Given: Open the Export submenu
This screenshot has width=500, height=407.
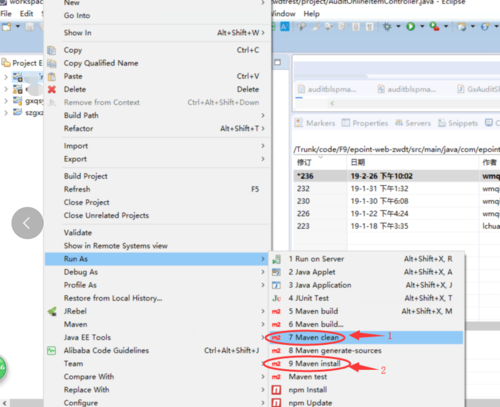Looking at the screenshot, I should (x=157, y=159).
